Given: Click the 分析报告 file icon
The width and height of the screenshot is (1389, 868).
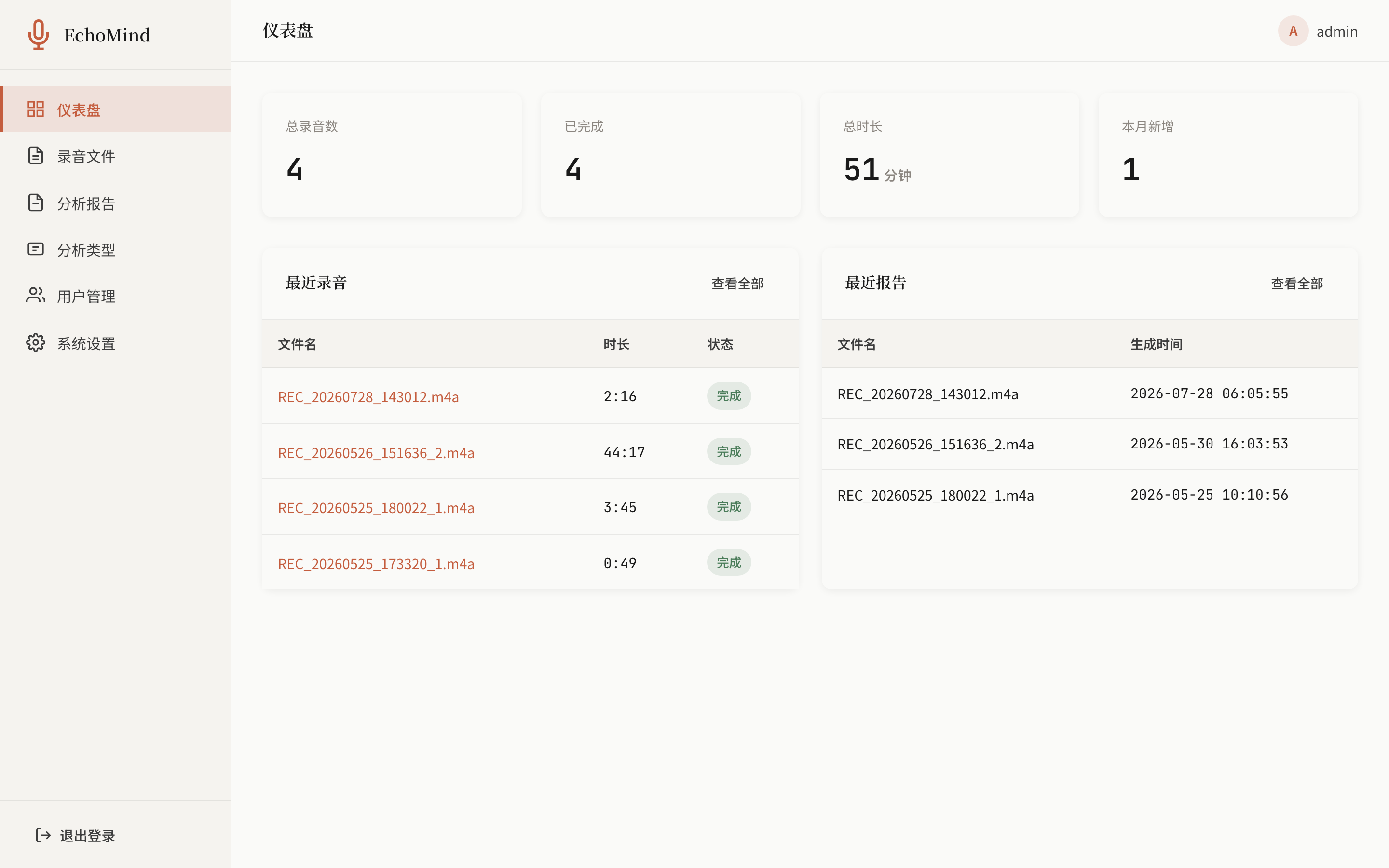Looking at the screenshot, I should (36, 203).
